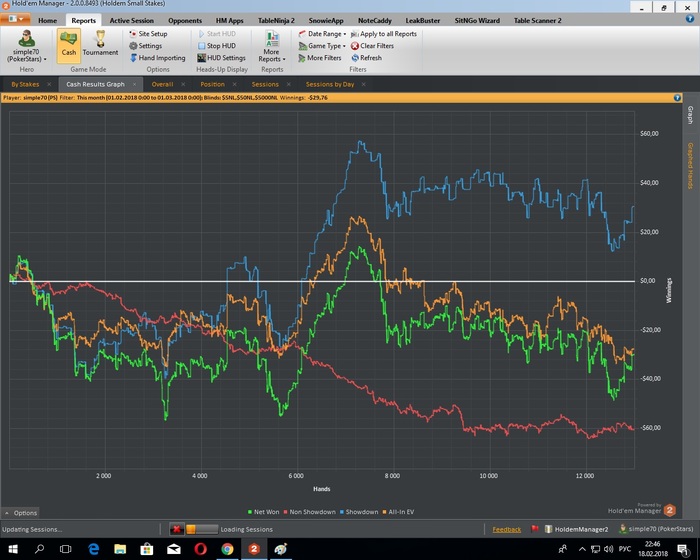
Task: Refresh the report data
Action: point(367,58)
